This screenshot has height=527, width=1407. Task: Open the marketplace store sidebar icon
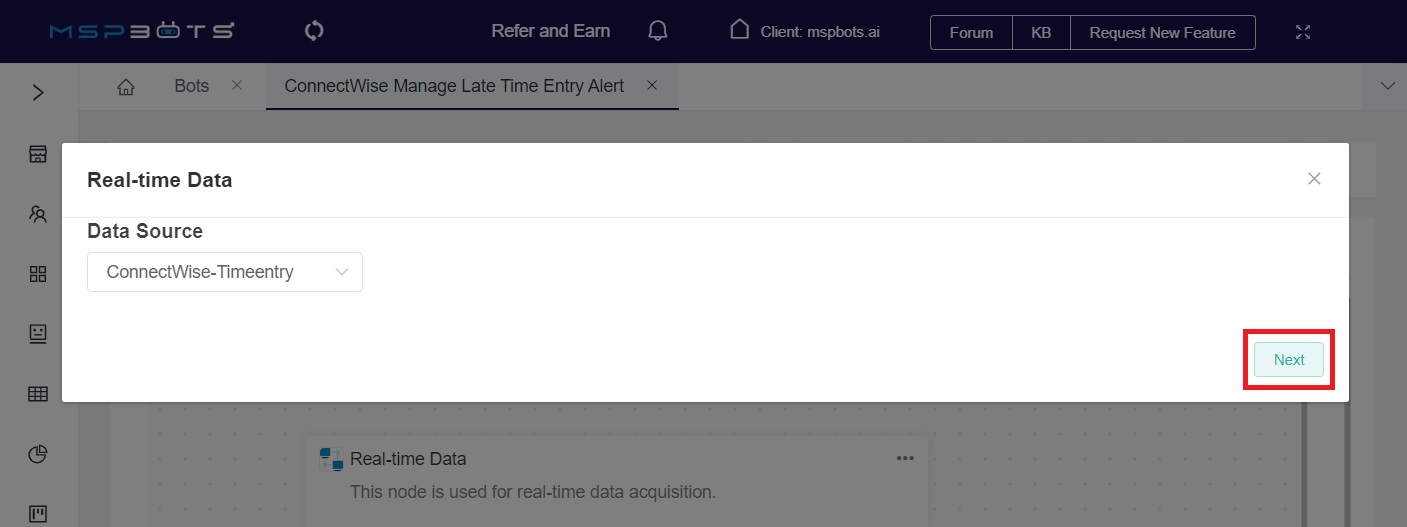point(38,153)
